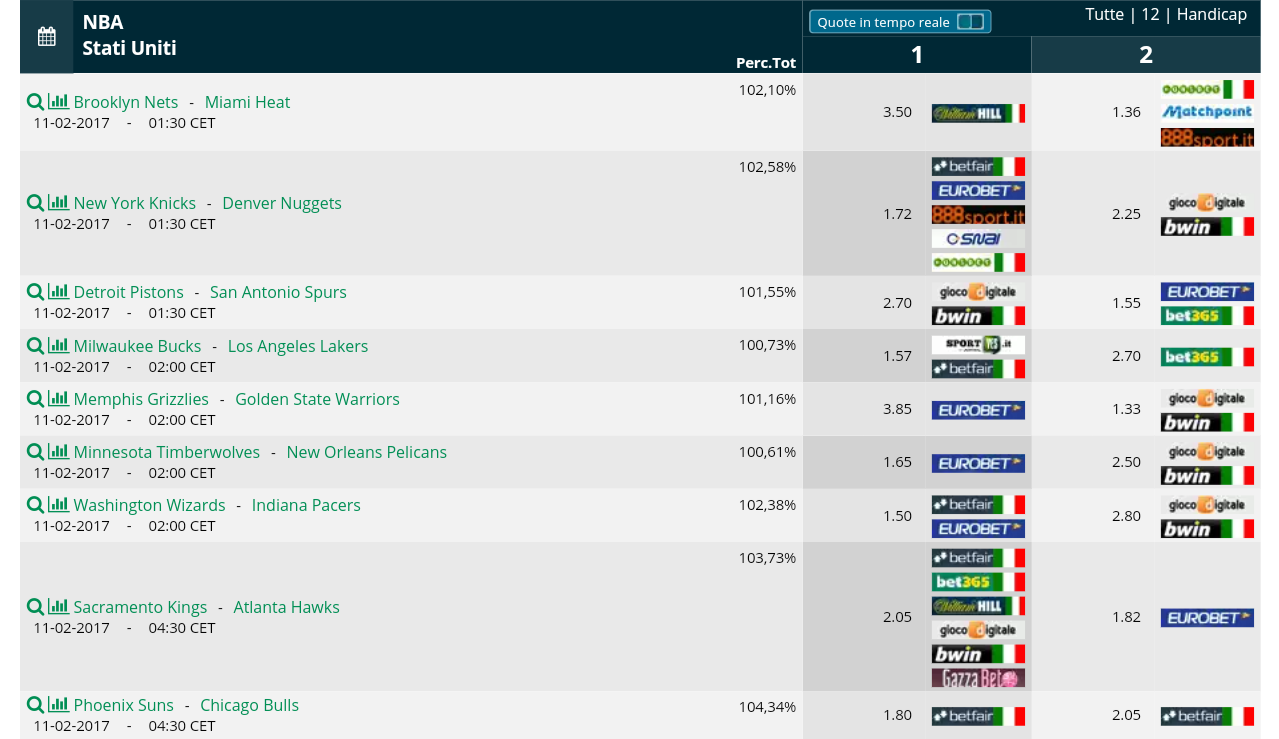Viewport: 1279px width, 739px height.
Task: Click odds 1.36 for Miami Heat
Action: [1126, 112]
